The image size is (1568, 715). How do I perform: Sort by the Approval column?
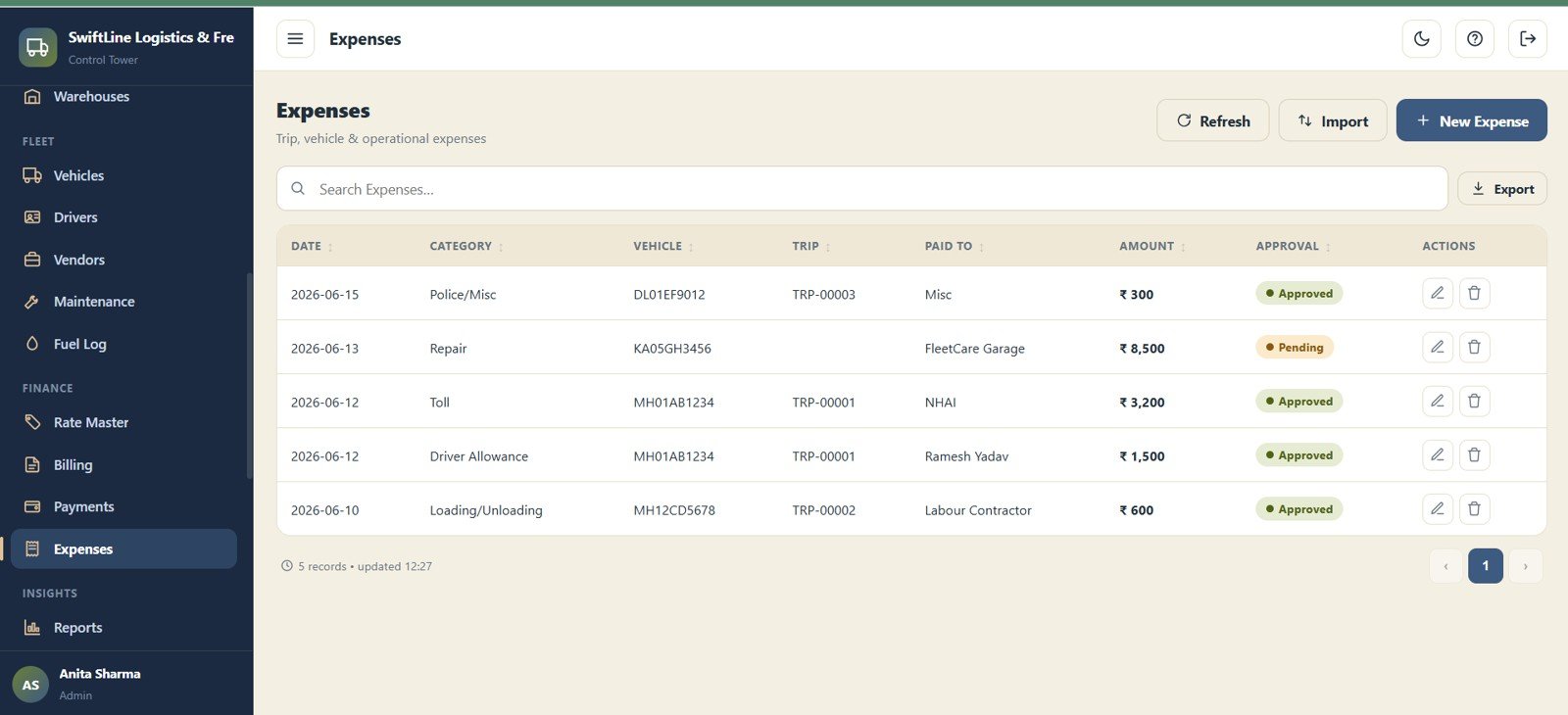[1294, 246]
